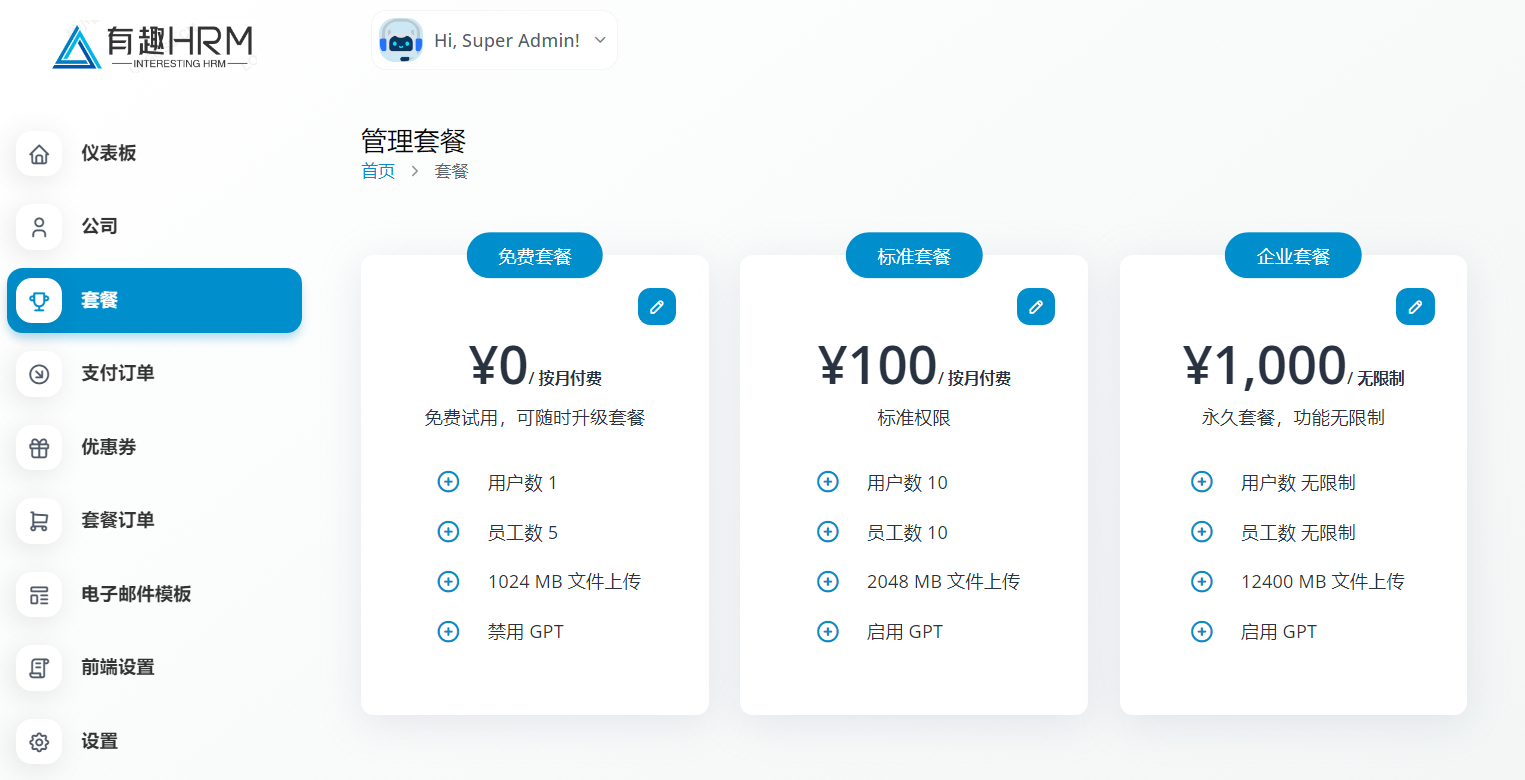The width and height of the screenshot is (1525, 780).
Task: Click the home icon beside 仪表板
Action: coord(39,154)
